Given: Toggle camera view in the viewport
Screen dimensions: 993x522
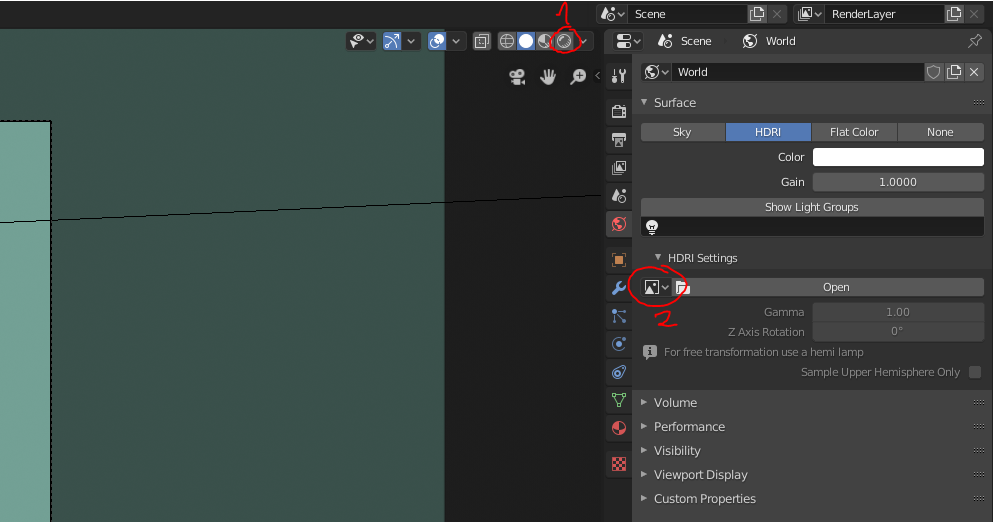Looking at the screenshot, I should click(x=517, y=77).
